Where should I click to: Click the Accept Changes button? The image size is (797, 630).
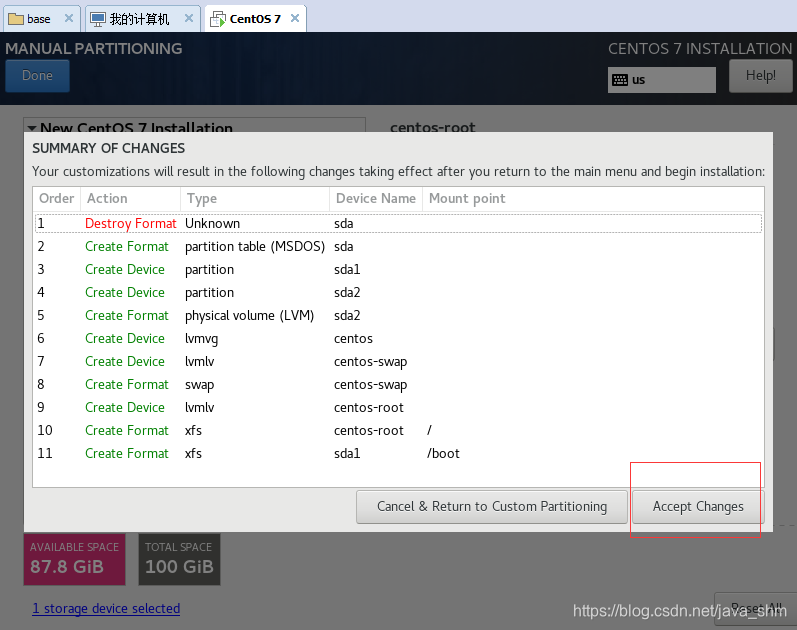pyautogui.click(x=697, y=506)
